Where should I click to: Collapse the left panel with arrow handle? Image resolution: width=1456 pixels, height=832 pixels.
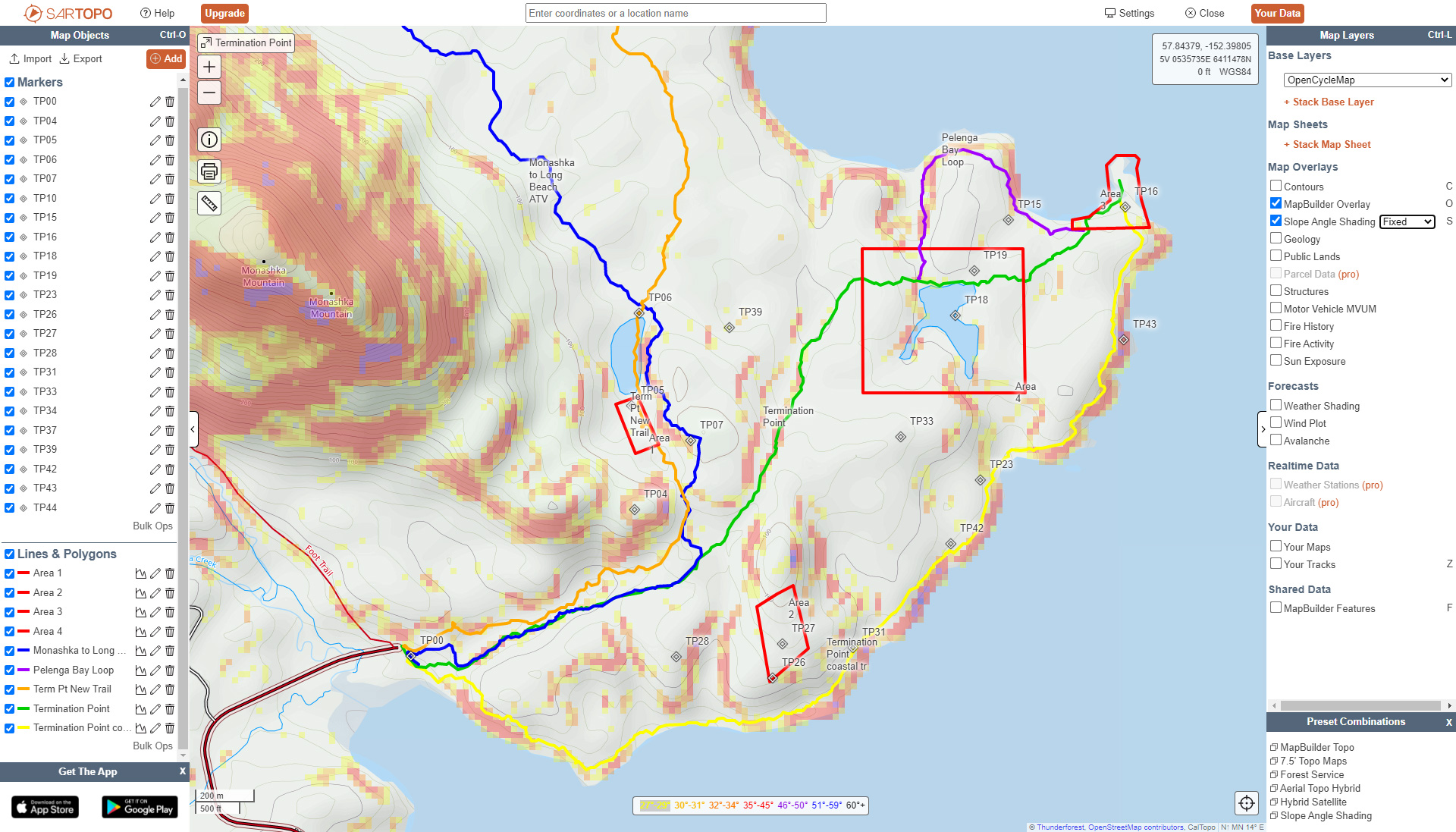tap(193, 429)
